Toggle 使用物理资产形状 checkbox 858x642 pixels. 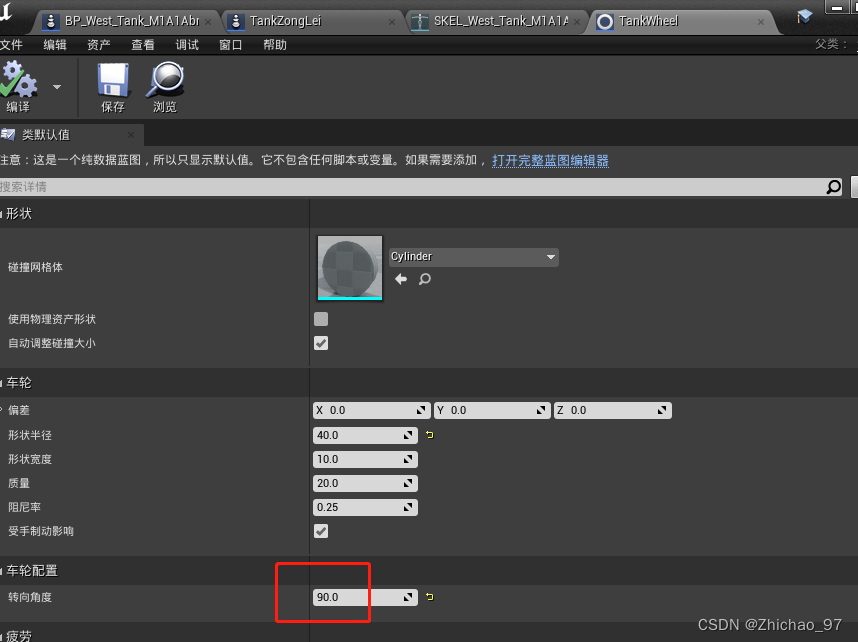(x=321, y=319)
